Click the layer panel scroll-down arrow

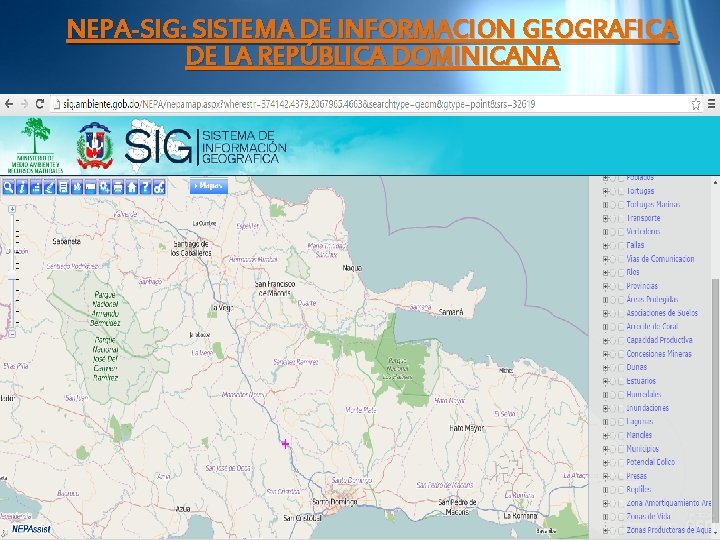point(715,533)
